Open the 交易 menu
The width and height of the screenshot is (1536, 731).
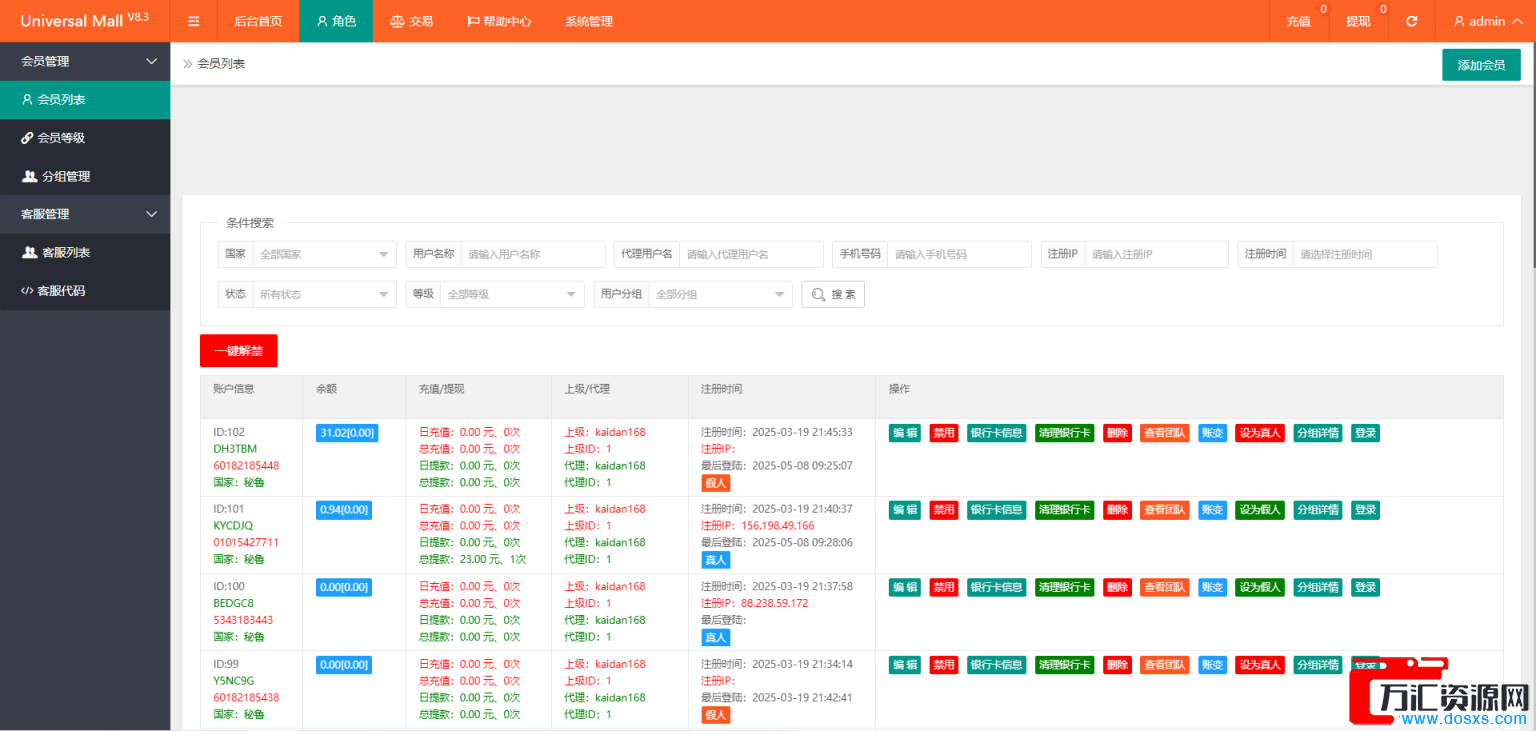coord(411,21)
